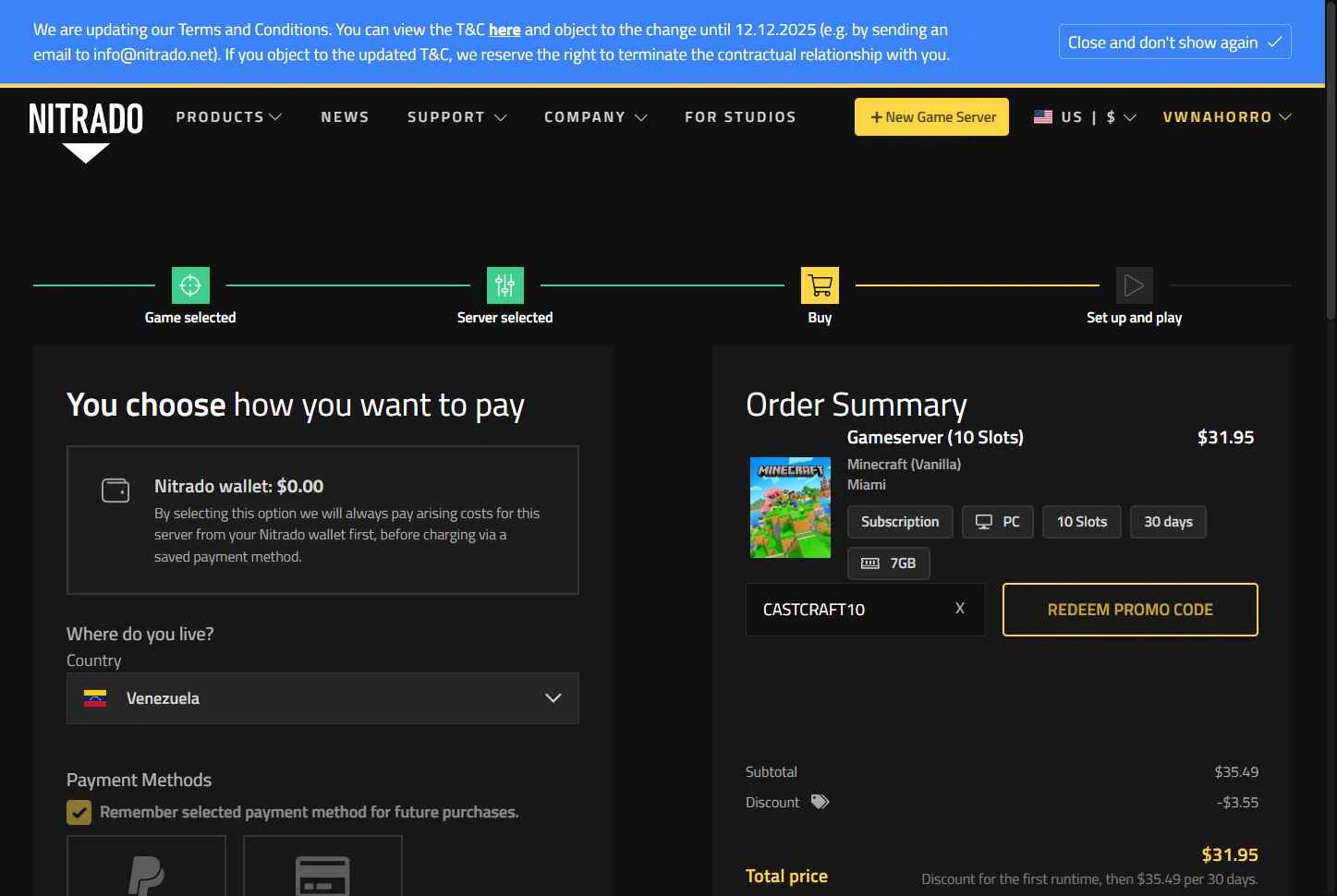
Task: Click the Gameserver (10 Slots) title
Action: pos(935,437)
